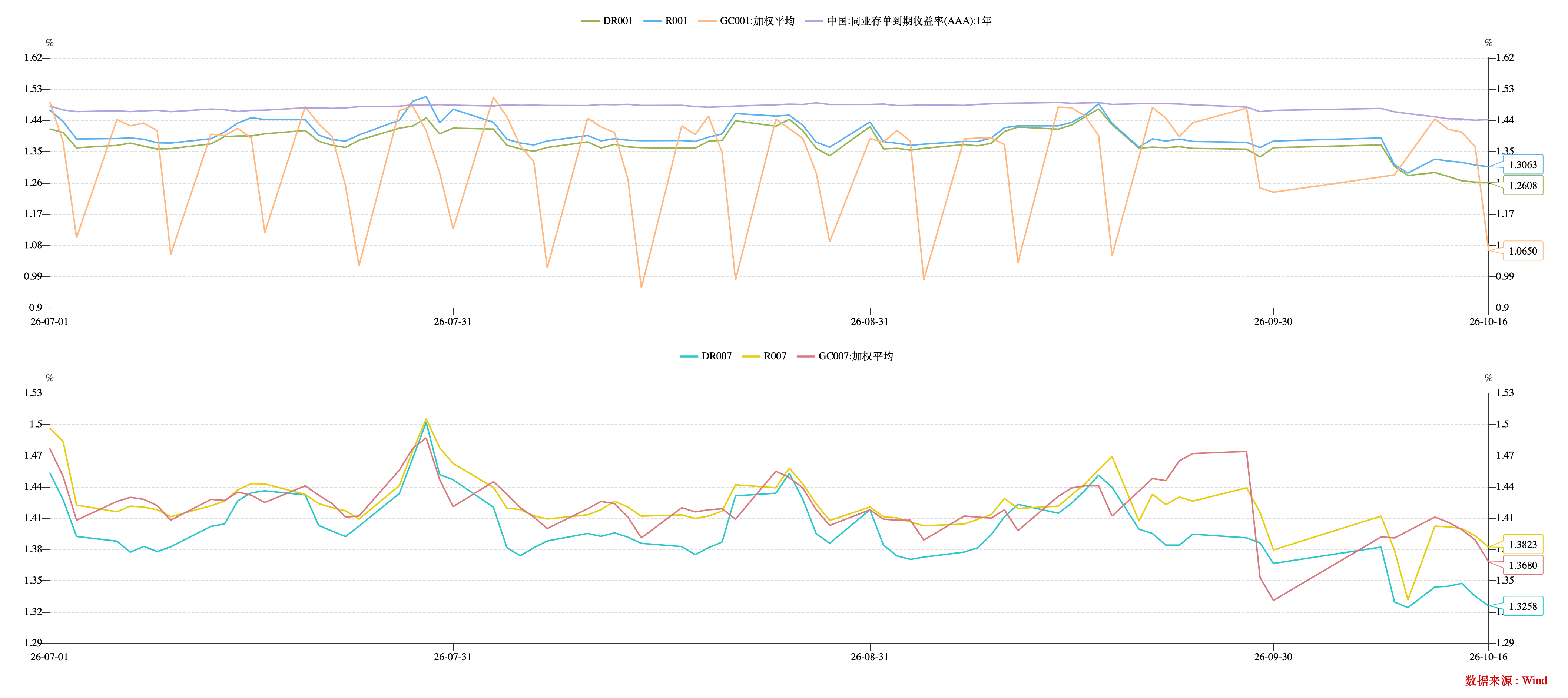Click the 1.2608 DR001 end value label

pos(1523,186)
